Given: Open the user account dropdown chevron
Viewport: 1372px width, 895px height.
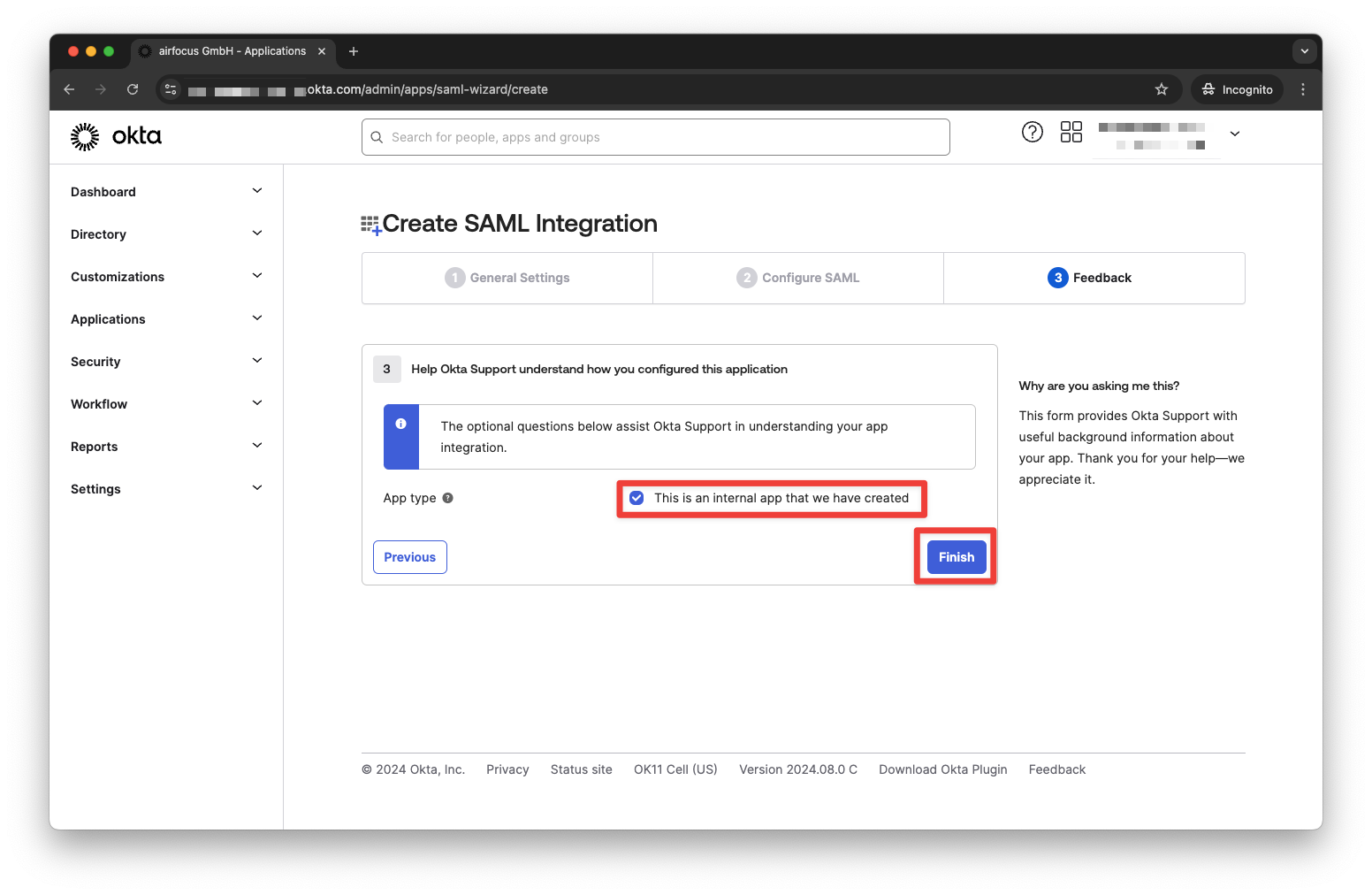Looking at the screenshot, I should pos(1235,134).
